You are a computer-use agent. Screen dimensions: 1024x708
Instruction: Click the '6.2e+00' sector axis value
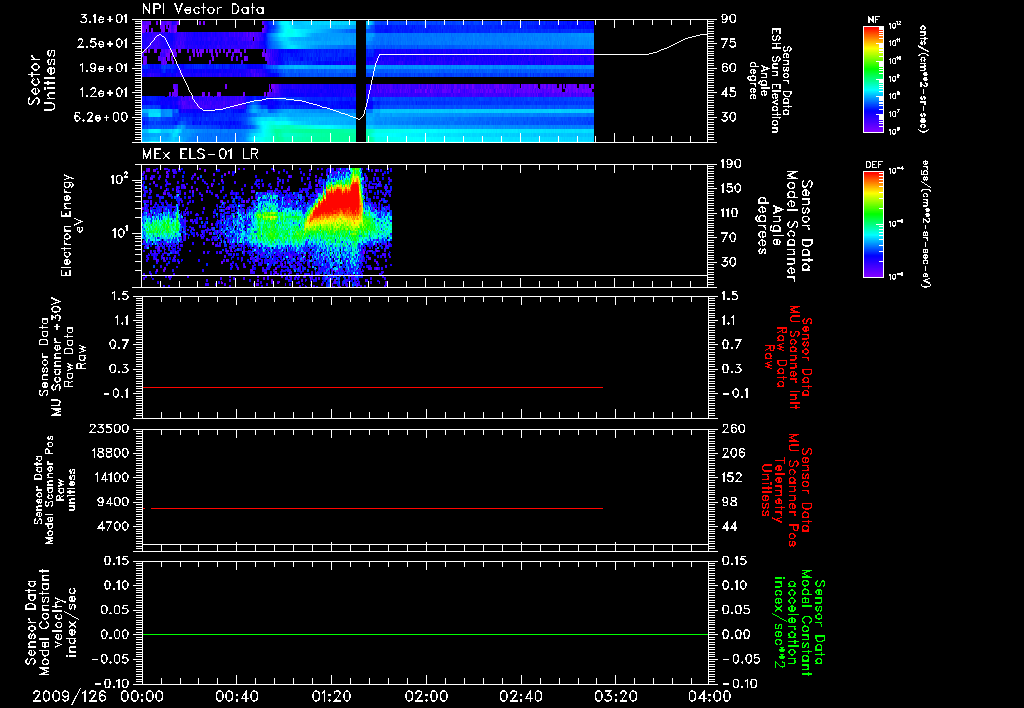(104, 117)
